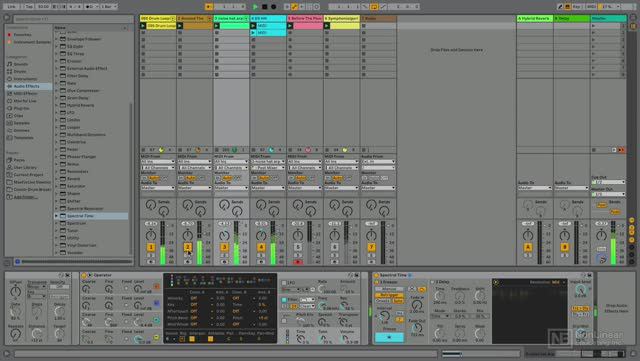This screenshot has height=361, width=640.
Task: Expand the Hybrid Reverb folder
Action: pyautogui.click(x=57, y=105)
